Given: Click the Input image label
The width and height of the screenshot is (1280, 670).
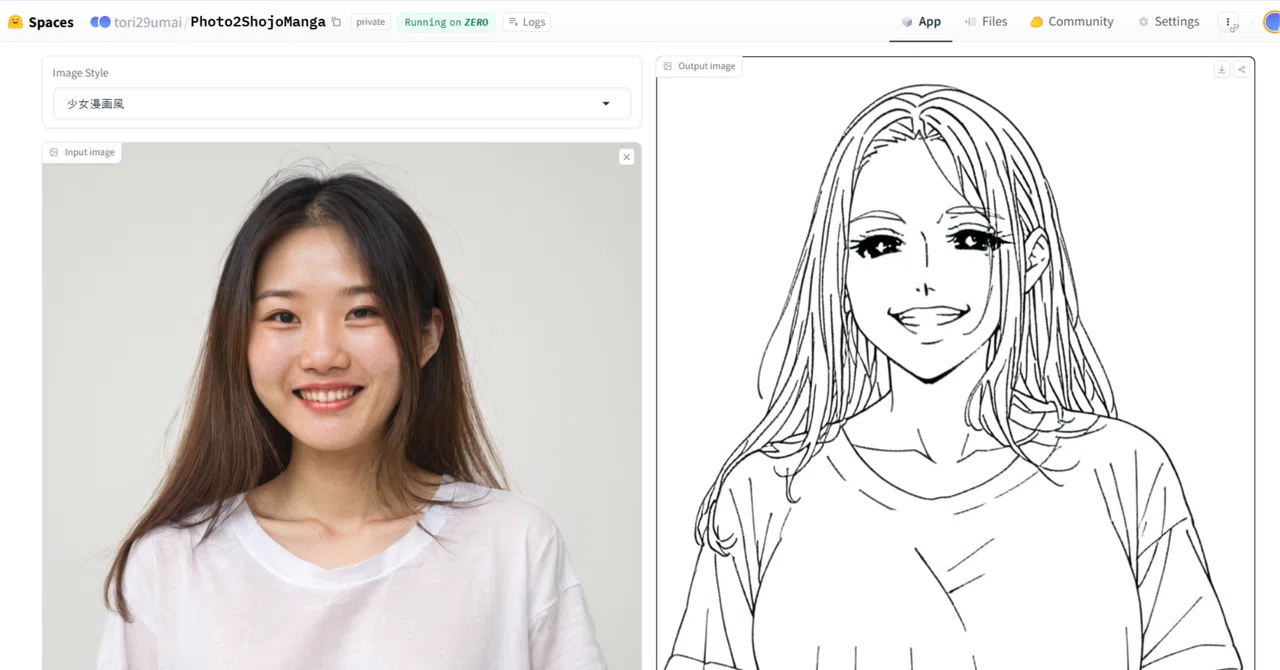Looking at the screenshot, I should pos(82,152).
